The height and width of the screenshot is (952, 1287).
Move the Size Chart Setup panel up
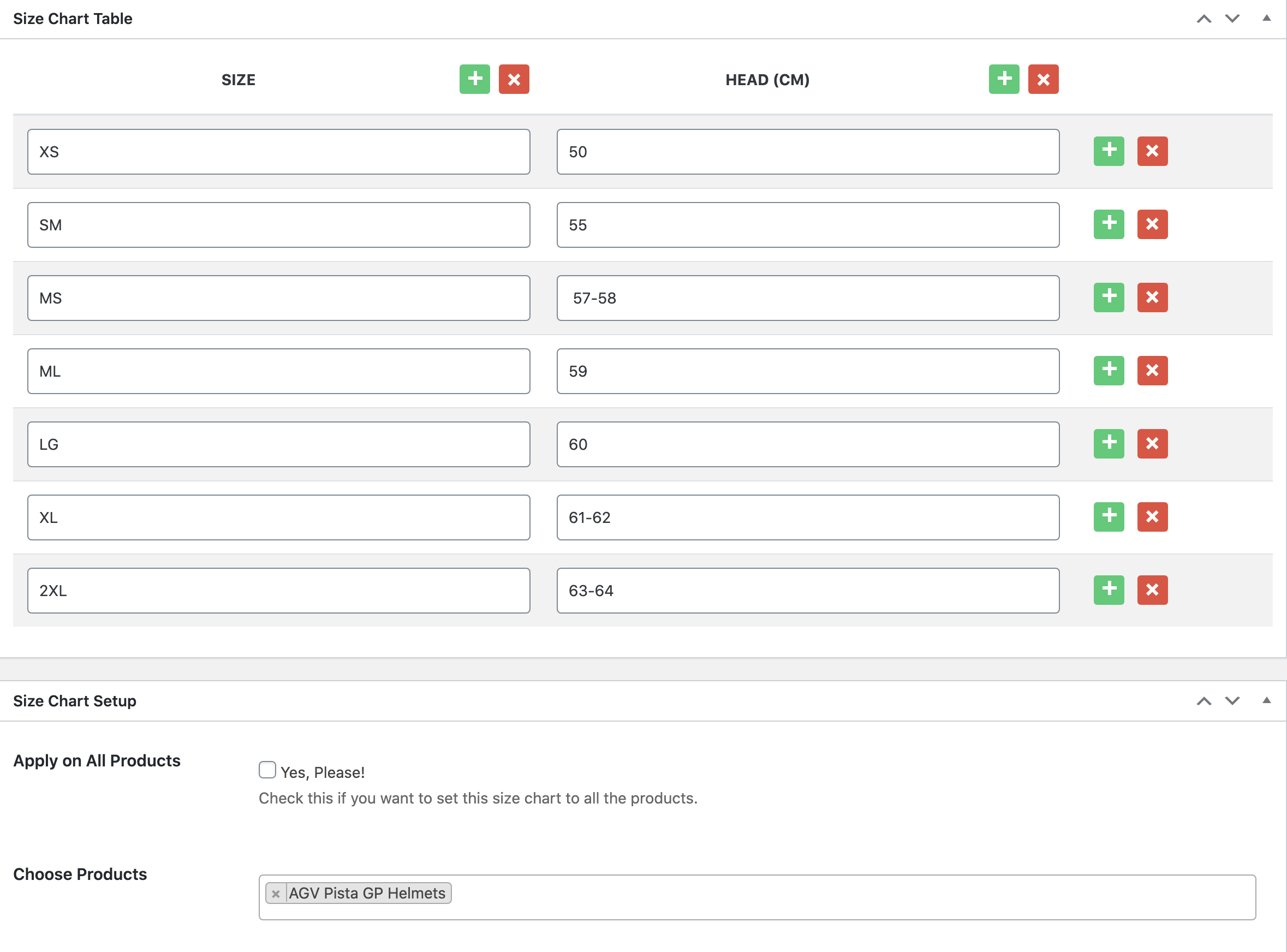click(x=1203, y=701)
